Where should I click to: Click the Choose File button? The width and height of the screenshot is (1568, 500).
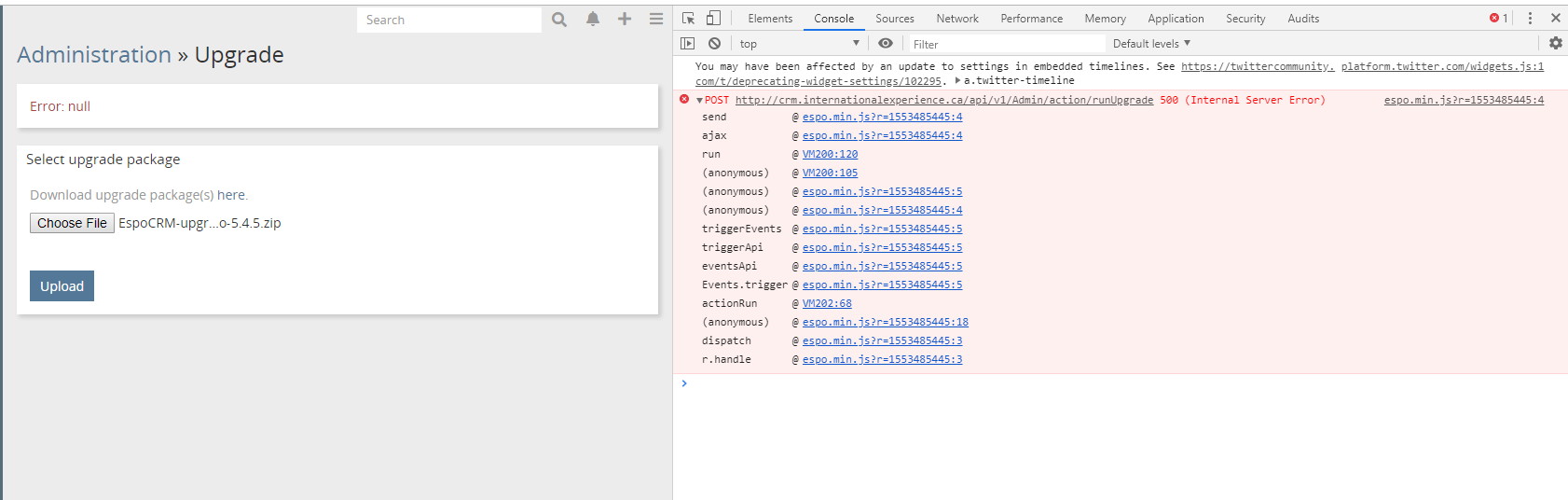point(72,223)
